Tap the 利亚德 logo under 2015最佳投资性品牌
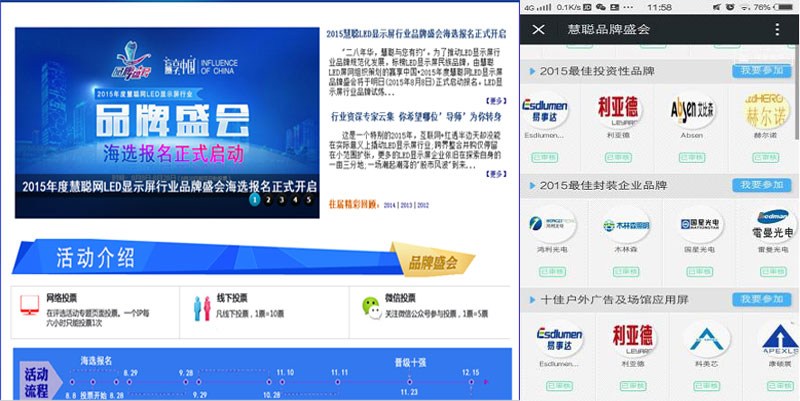 point(619,109)
